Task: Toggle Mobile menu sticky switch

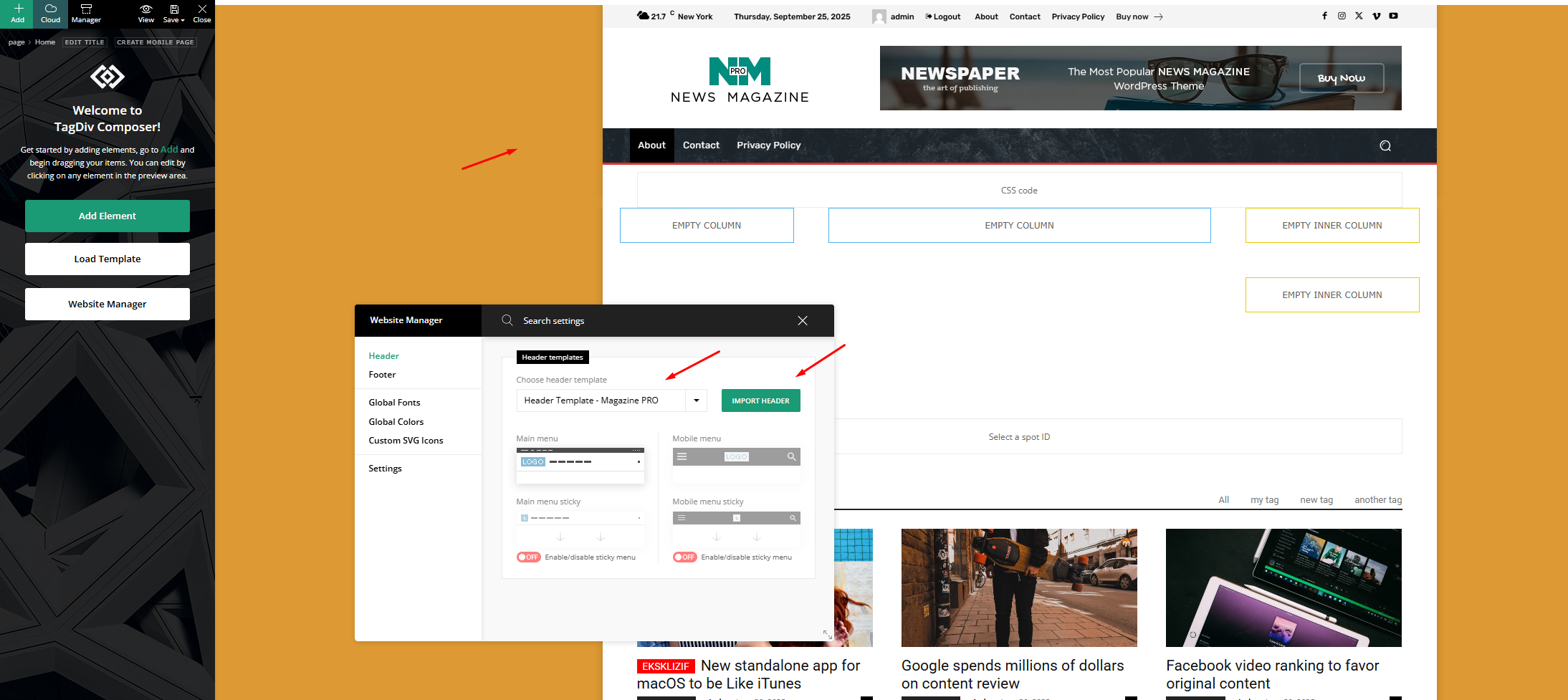Action: [x=685, y=557]
